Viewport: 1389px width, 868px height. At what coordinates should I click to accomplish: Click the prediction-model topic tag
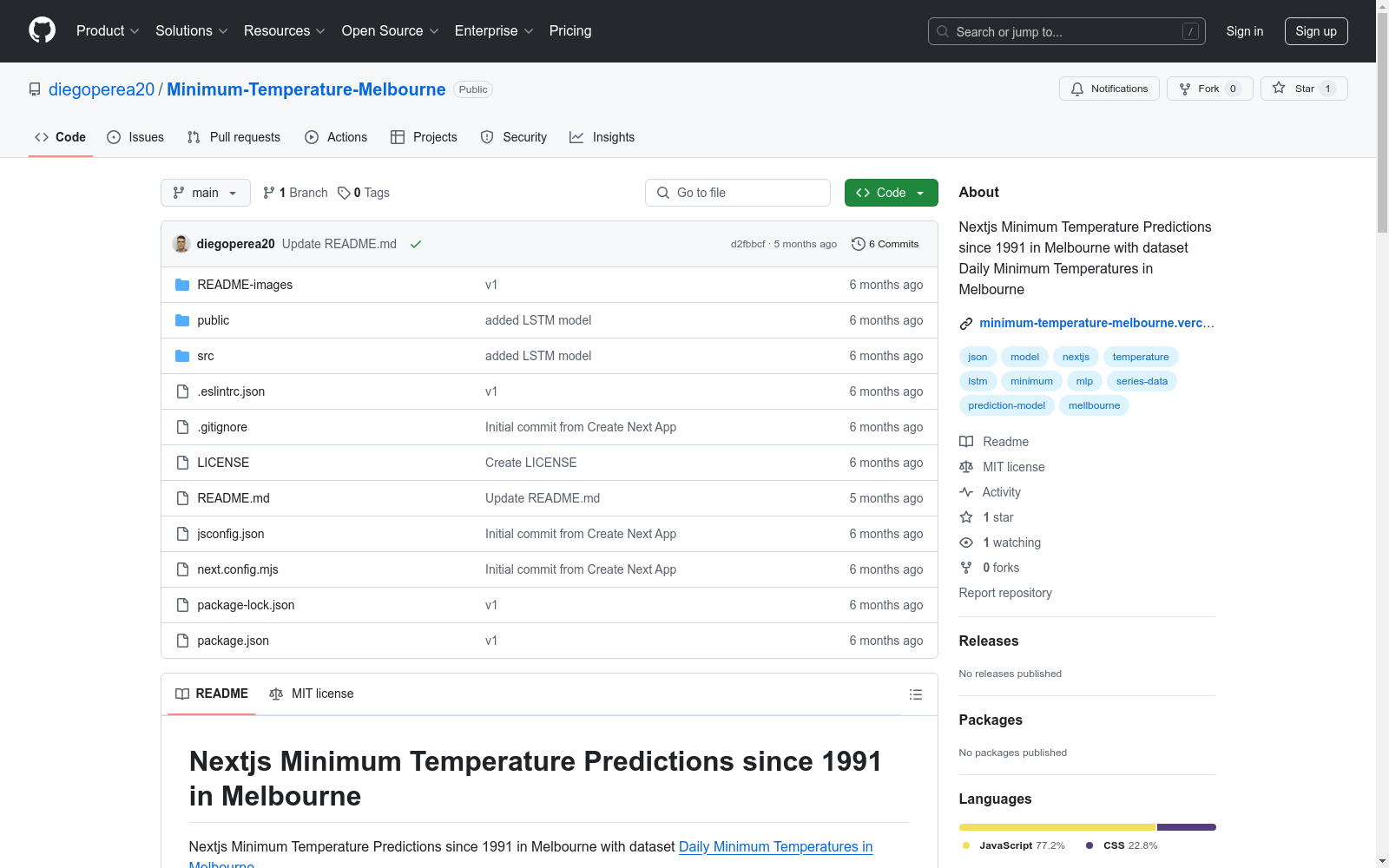(x=1007, y=405)
